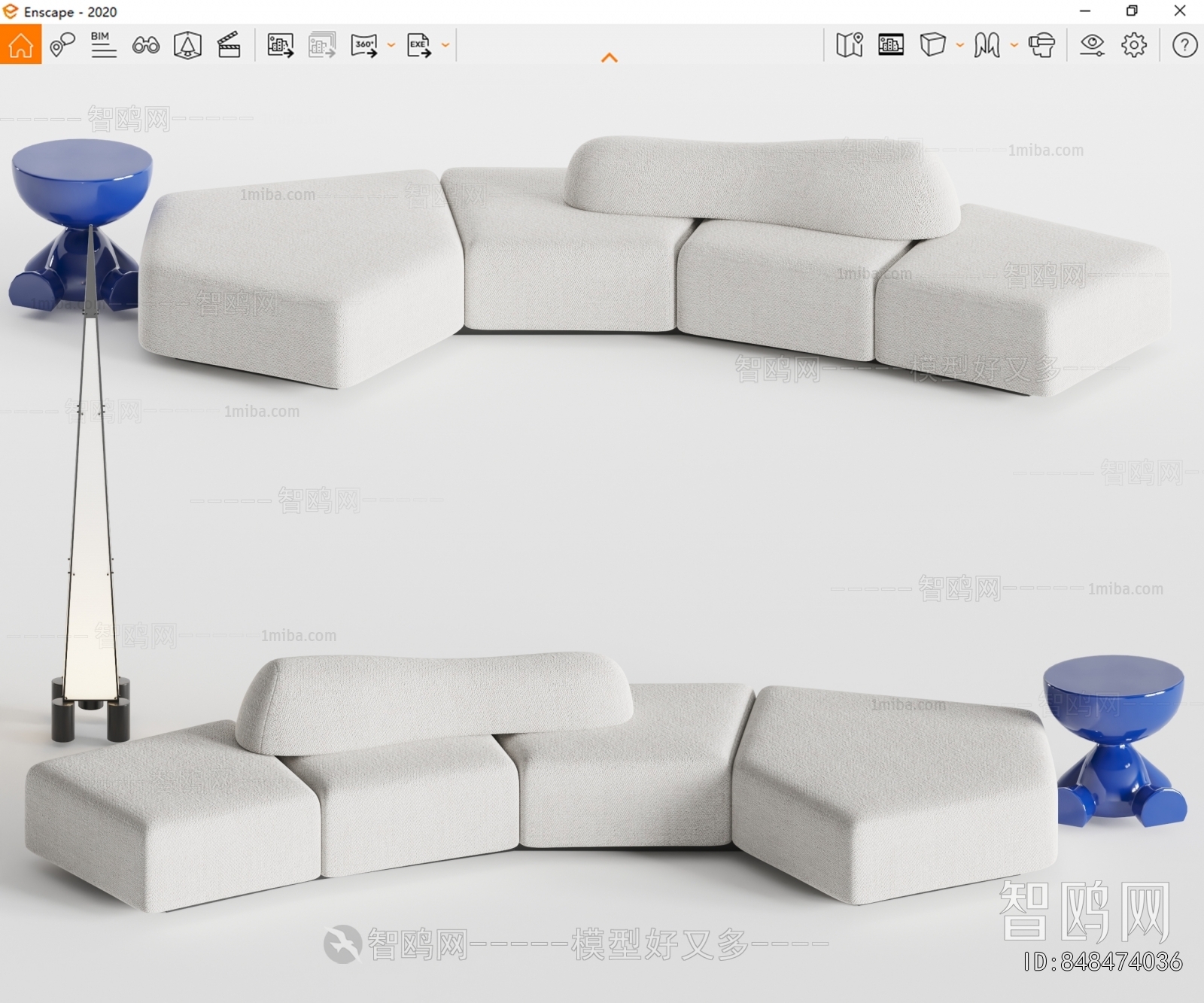Open the video editor clapperboard

pyautogui.click(x=229, y=45)
